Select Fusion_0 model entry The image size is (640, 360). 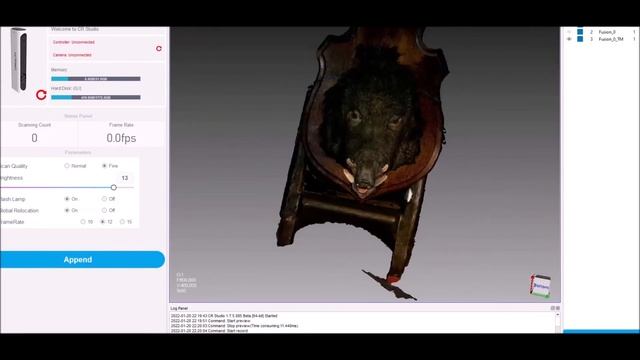click(607, 32)
